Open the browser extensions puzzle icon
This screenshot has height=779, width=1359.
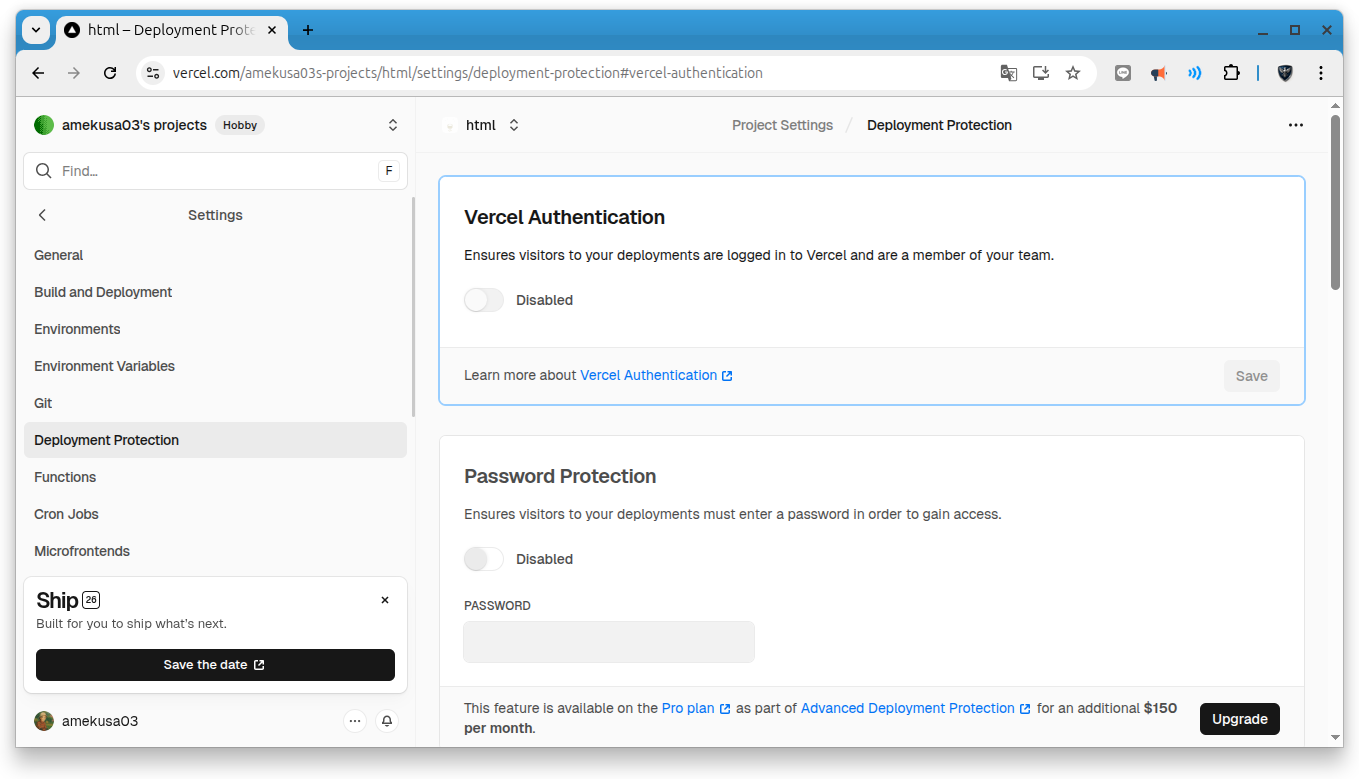click(1231, 73)
